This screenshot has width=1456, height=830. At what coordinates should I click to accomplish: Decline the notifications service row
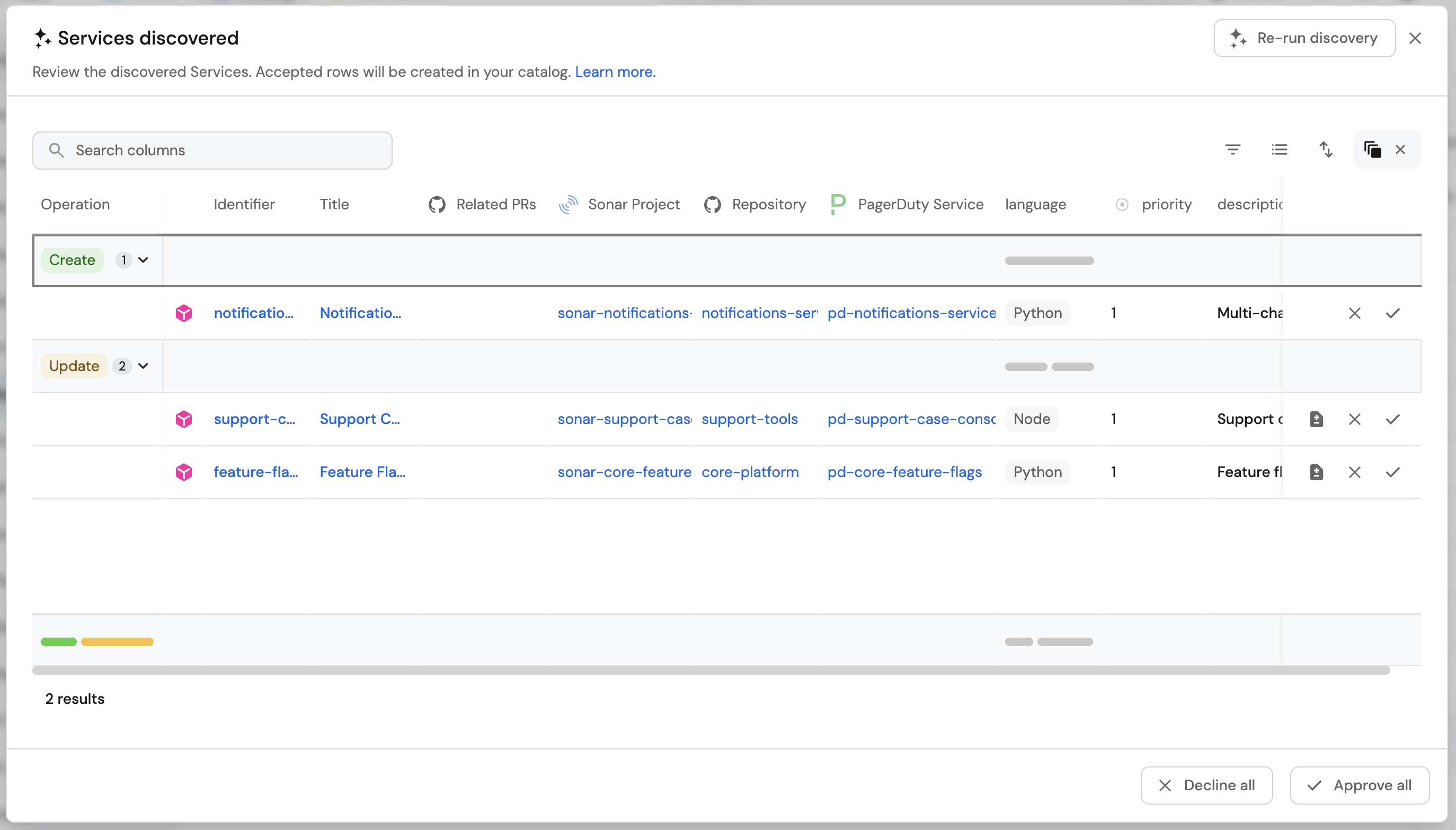click(1355, 314)
